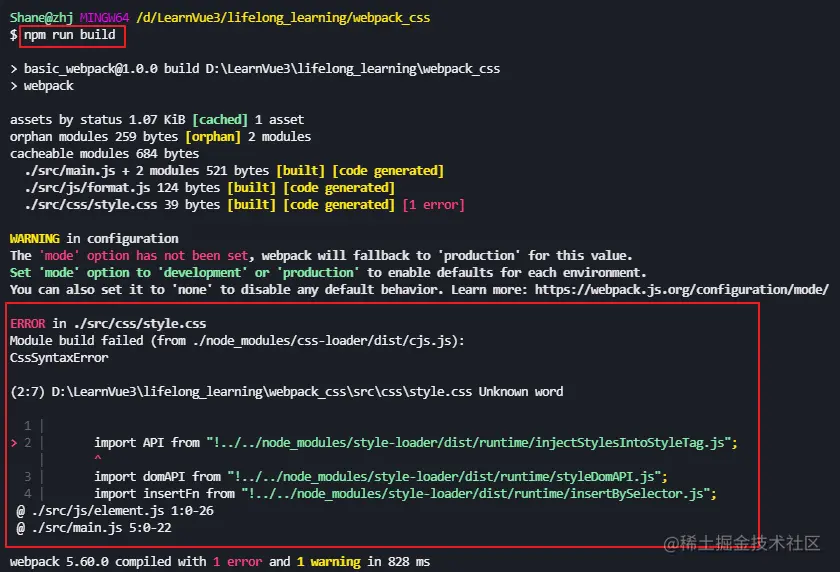840x572 pixels.
Task: Select the 'Shane@zhj' prompt username text
Action: pyautogui.click(x=41, y=18)
